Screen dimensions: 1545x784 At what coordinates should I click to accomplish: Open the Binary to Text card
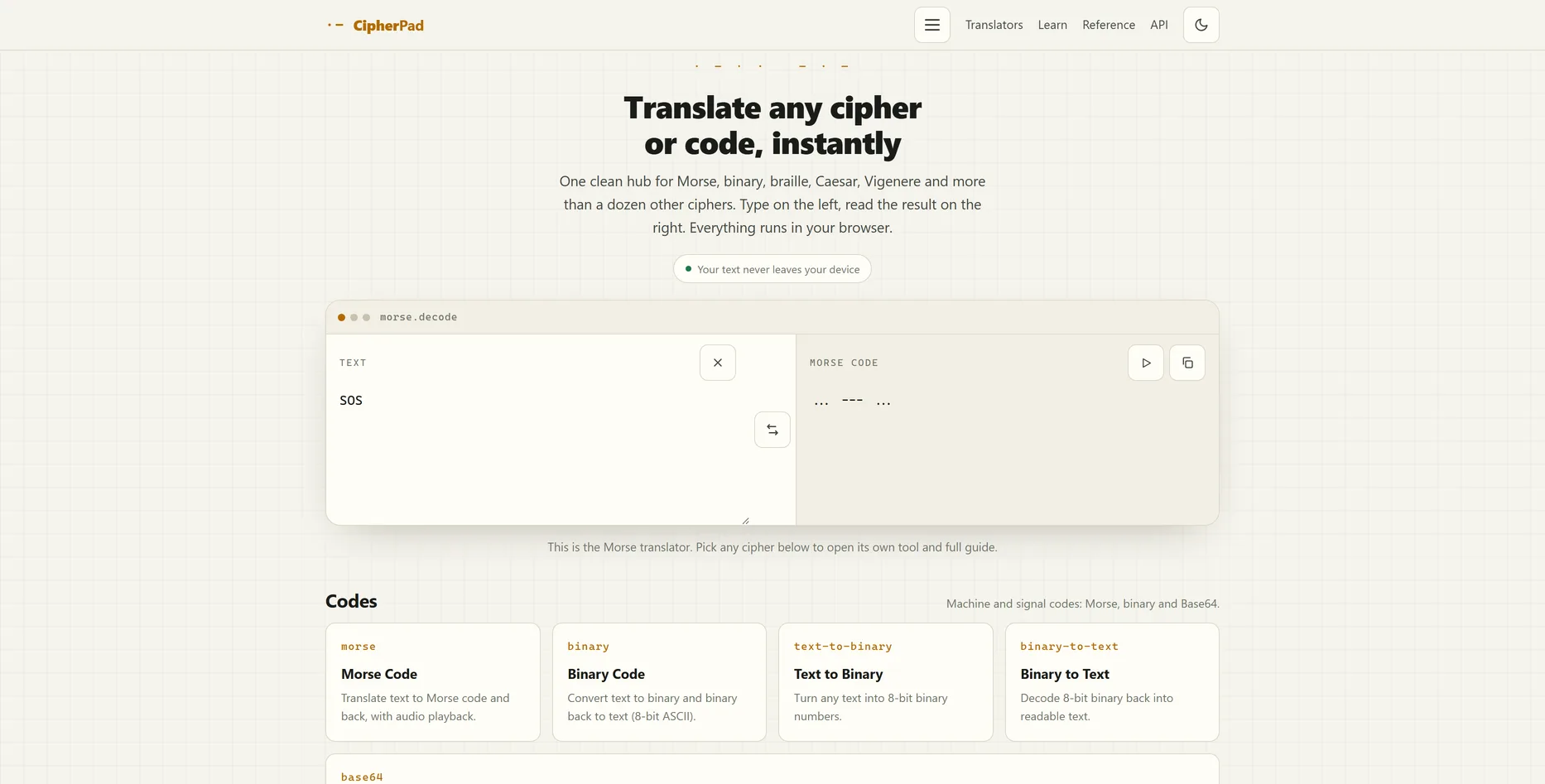click(1112, 682)
